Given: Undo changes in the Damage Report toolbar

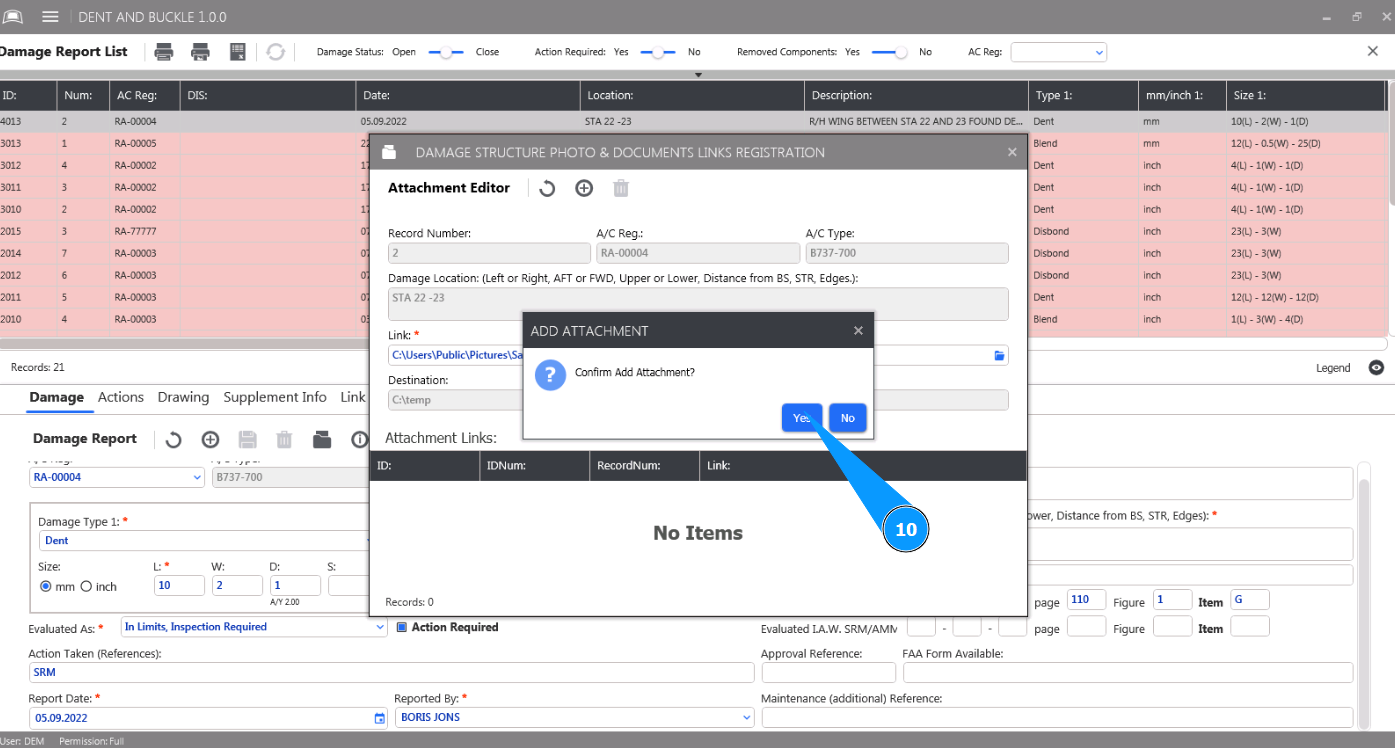Looking at the screenshot, I should [173, 439].
